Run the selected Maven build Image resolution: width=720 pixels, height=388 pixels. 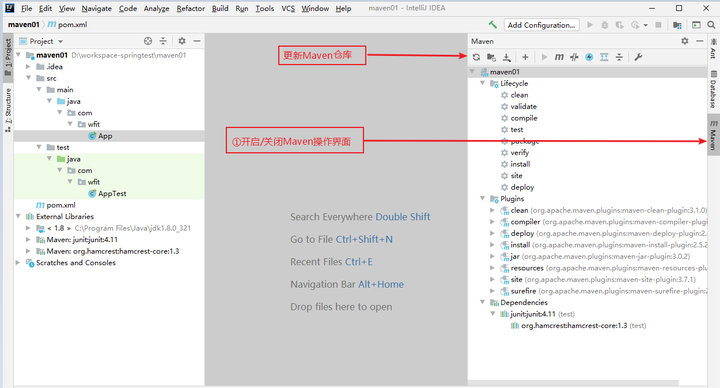pyautogui.click(x=544, y=57)
